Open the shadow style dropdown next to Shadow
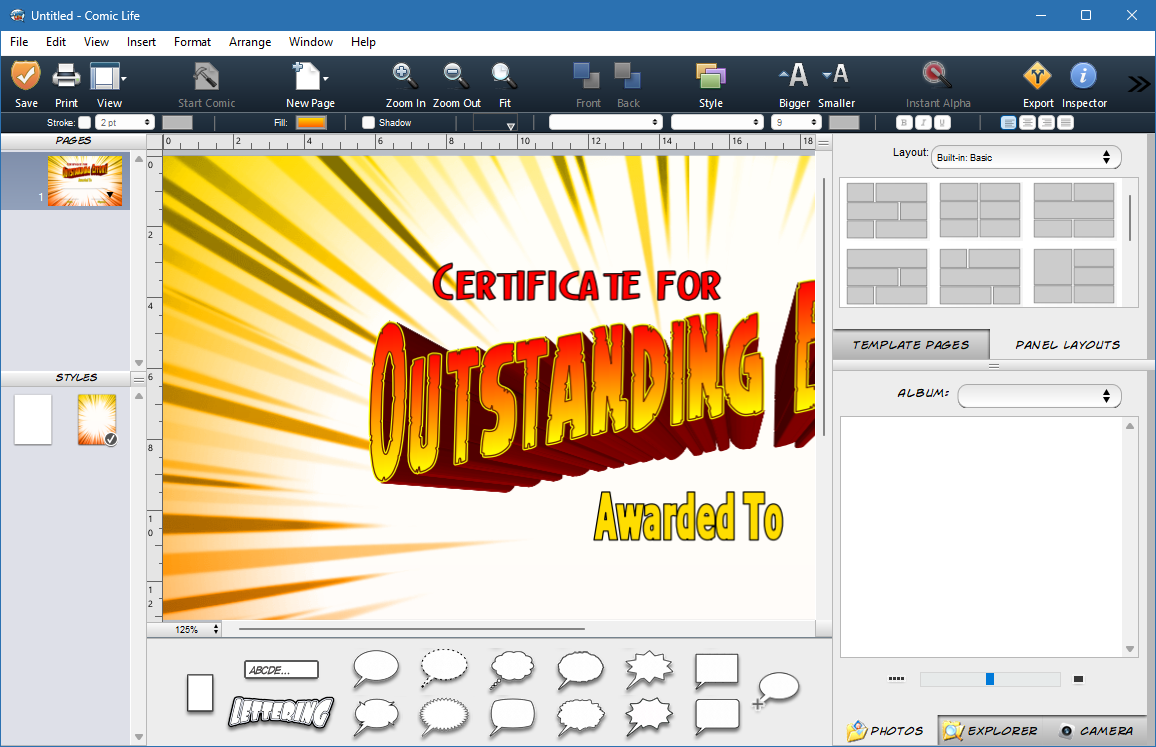This screenshot has height=747, width=1156. tap(495, 122)
